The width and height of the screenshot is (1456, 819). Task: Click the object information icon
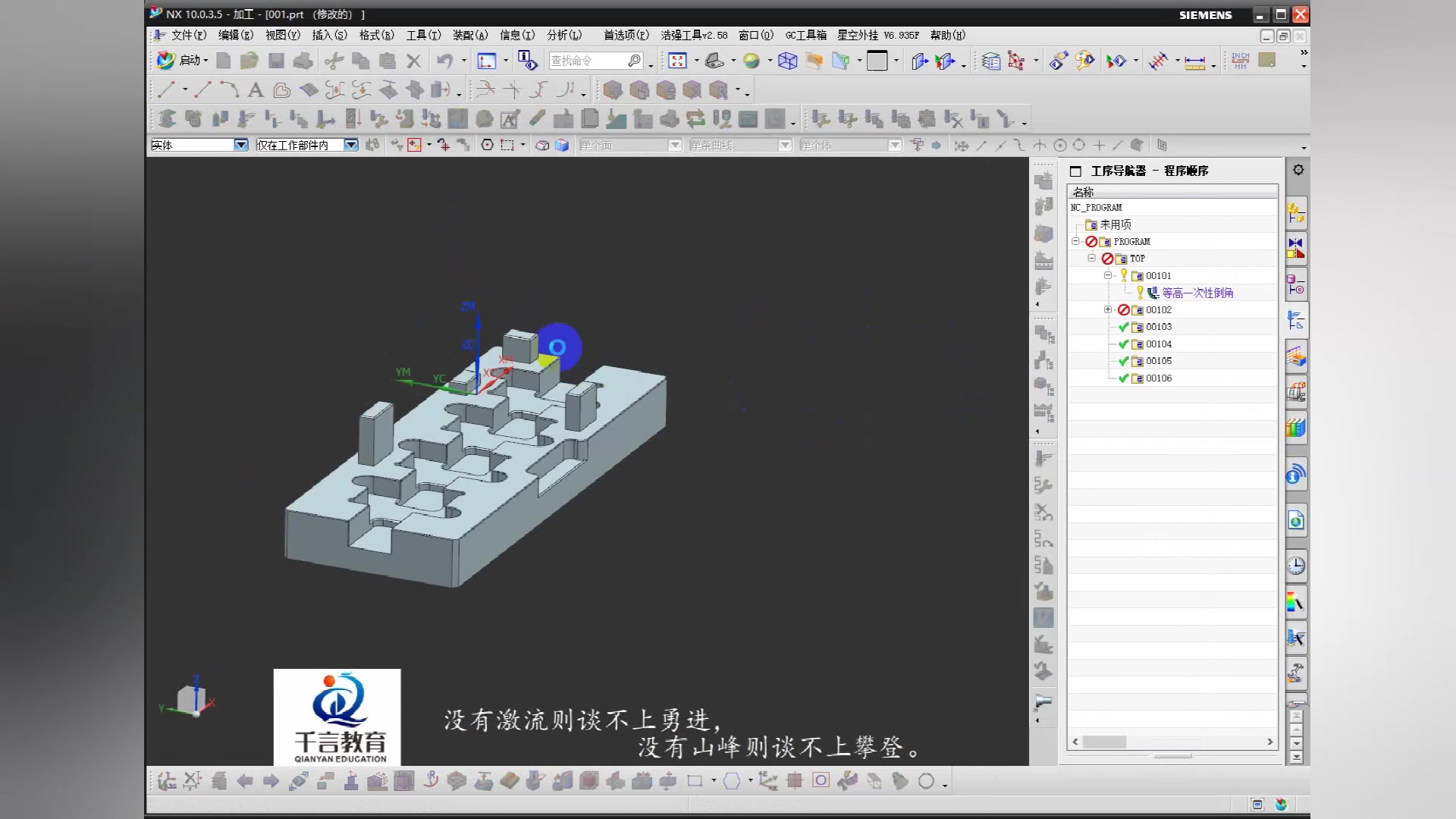(x=527, y=61)
